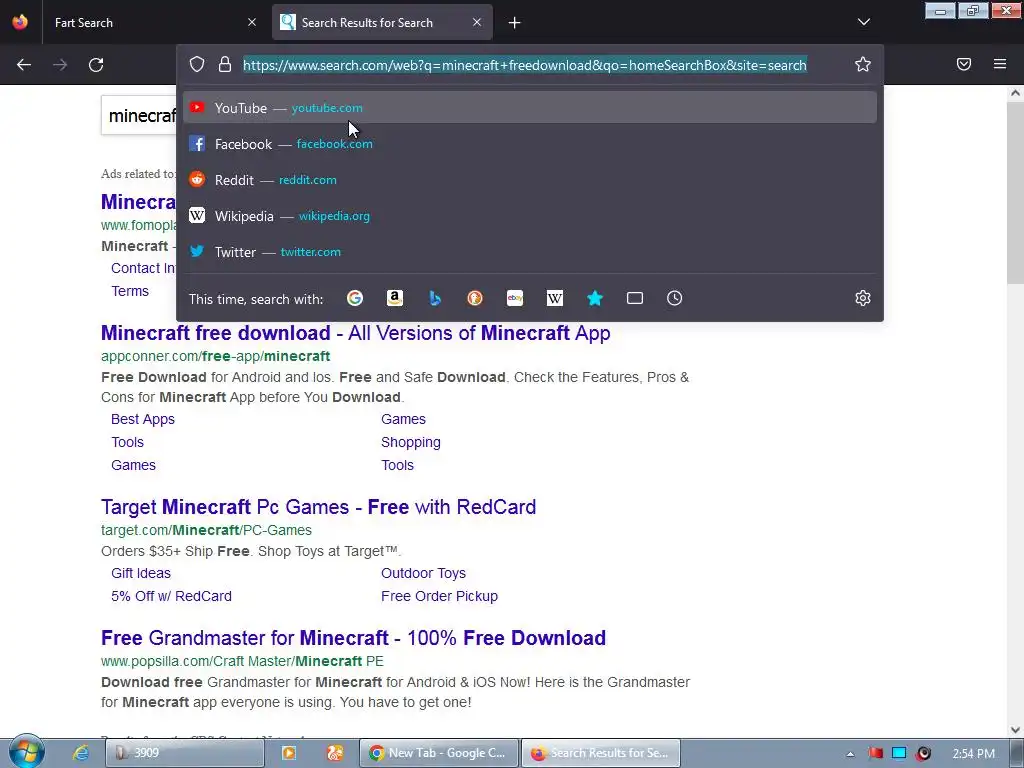Search this time with Wikipedia icon
Screen dimensions: 1024x768
pos(554,298)
